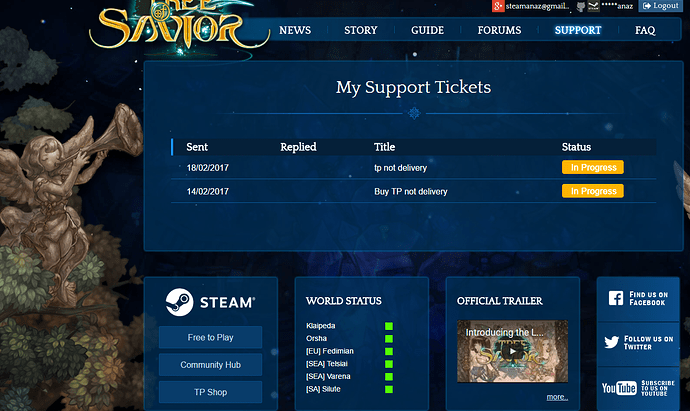The image size is (690, 411).
Task: Open the FAQ page
Action: (x=645, y=30)
